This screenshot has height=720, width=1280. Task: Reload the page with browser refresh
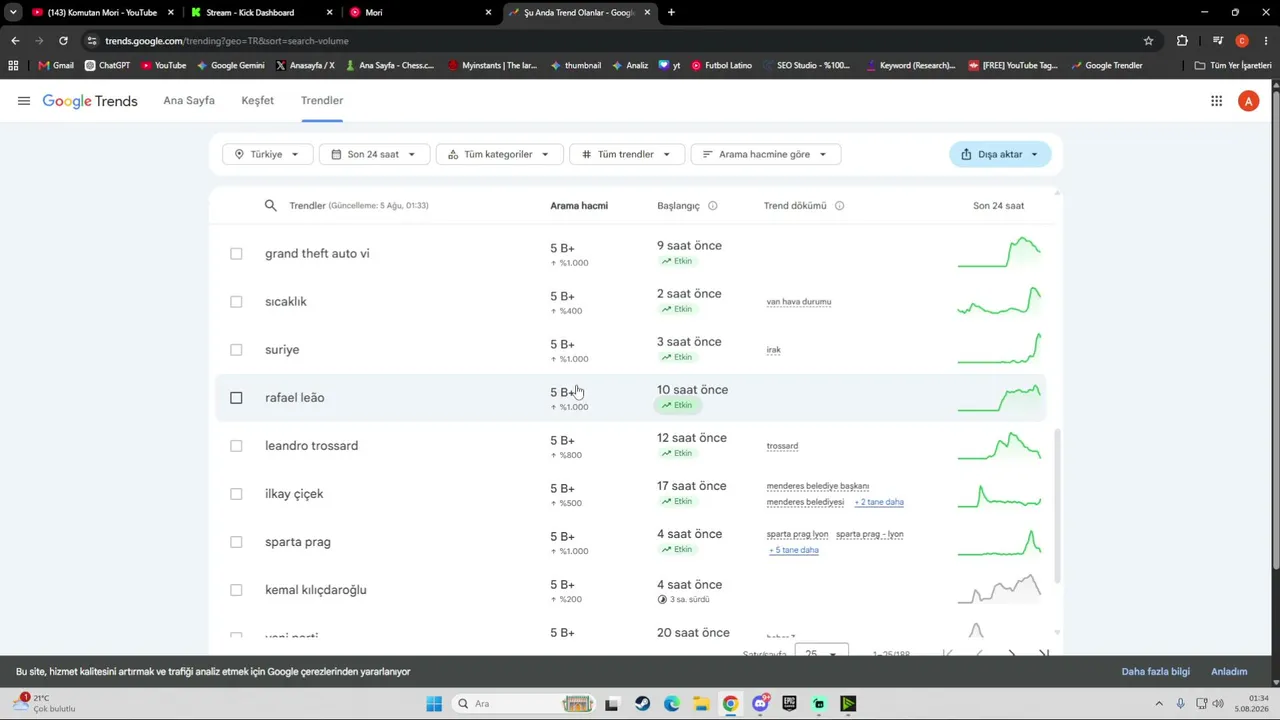coord(63,41)
